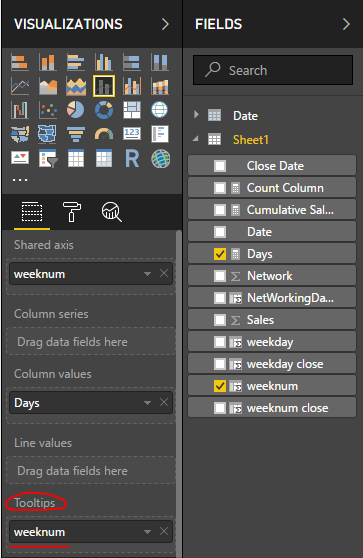Remove weeknum from Shared axis
This screenshot has width=363, height=558.
click(164, 273)
